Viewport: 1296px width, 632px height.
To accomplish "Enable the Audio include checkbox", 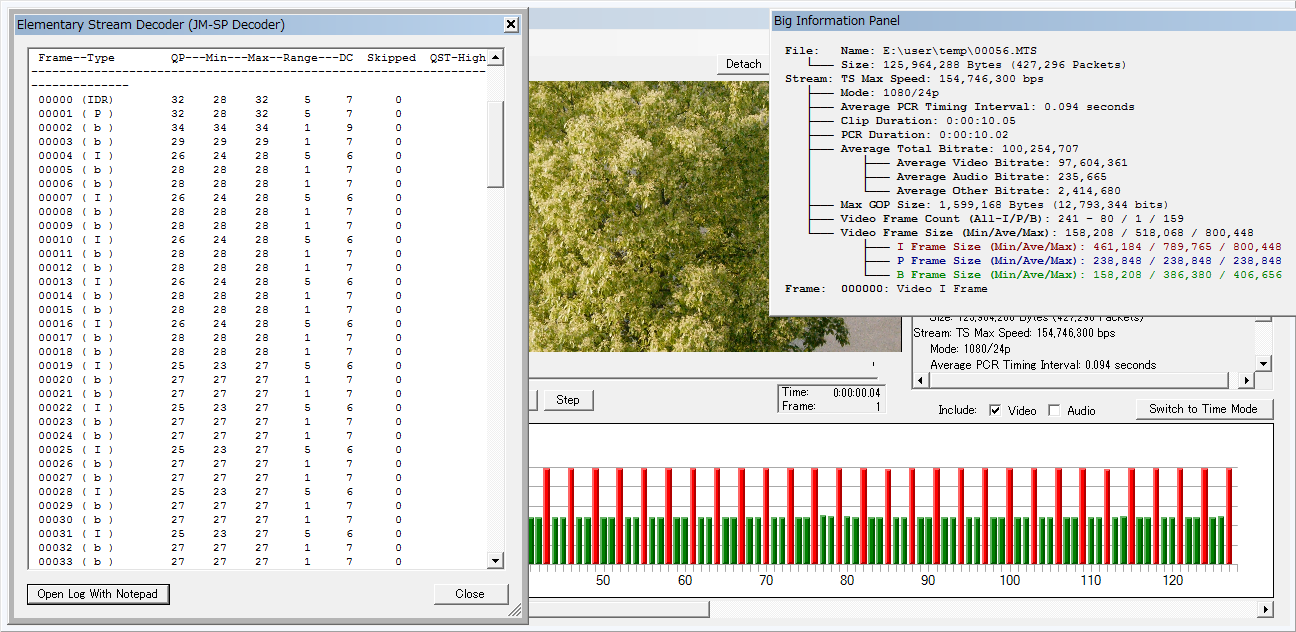I will tap(1054, 410).
